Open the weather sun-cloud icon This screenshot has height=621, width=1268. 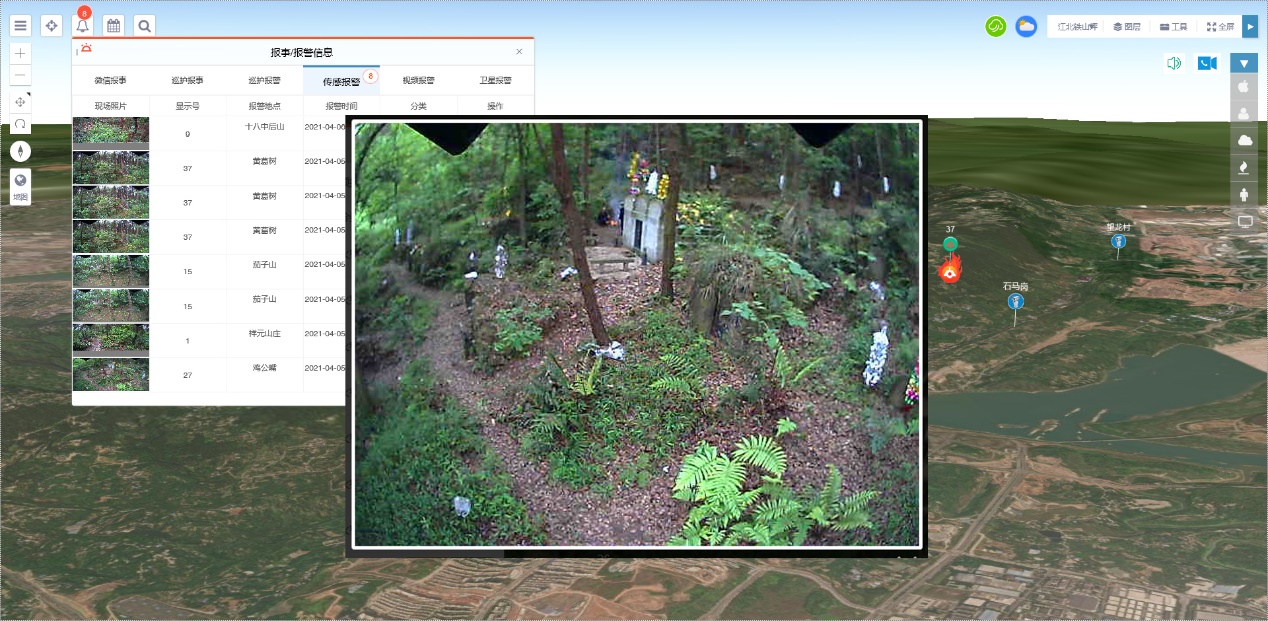[x=1026, y=27]
